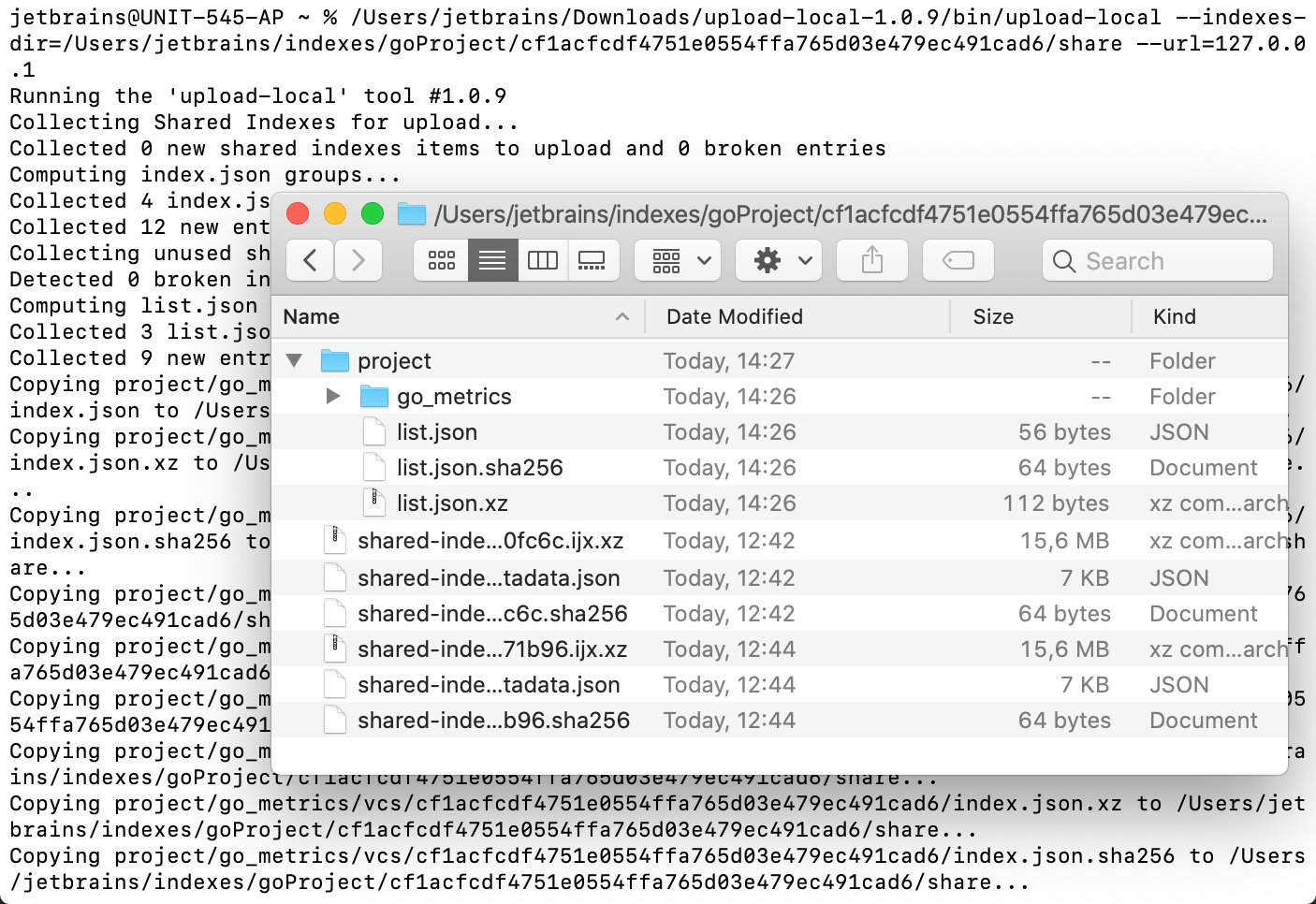Click the go_metrics blue folder icon
This screenshot has width=1316, height=904.
373,396
